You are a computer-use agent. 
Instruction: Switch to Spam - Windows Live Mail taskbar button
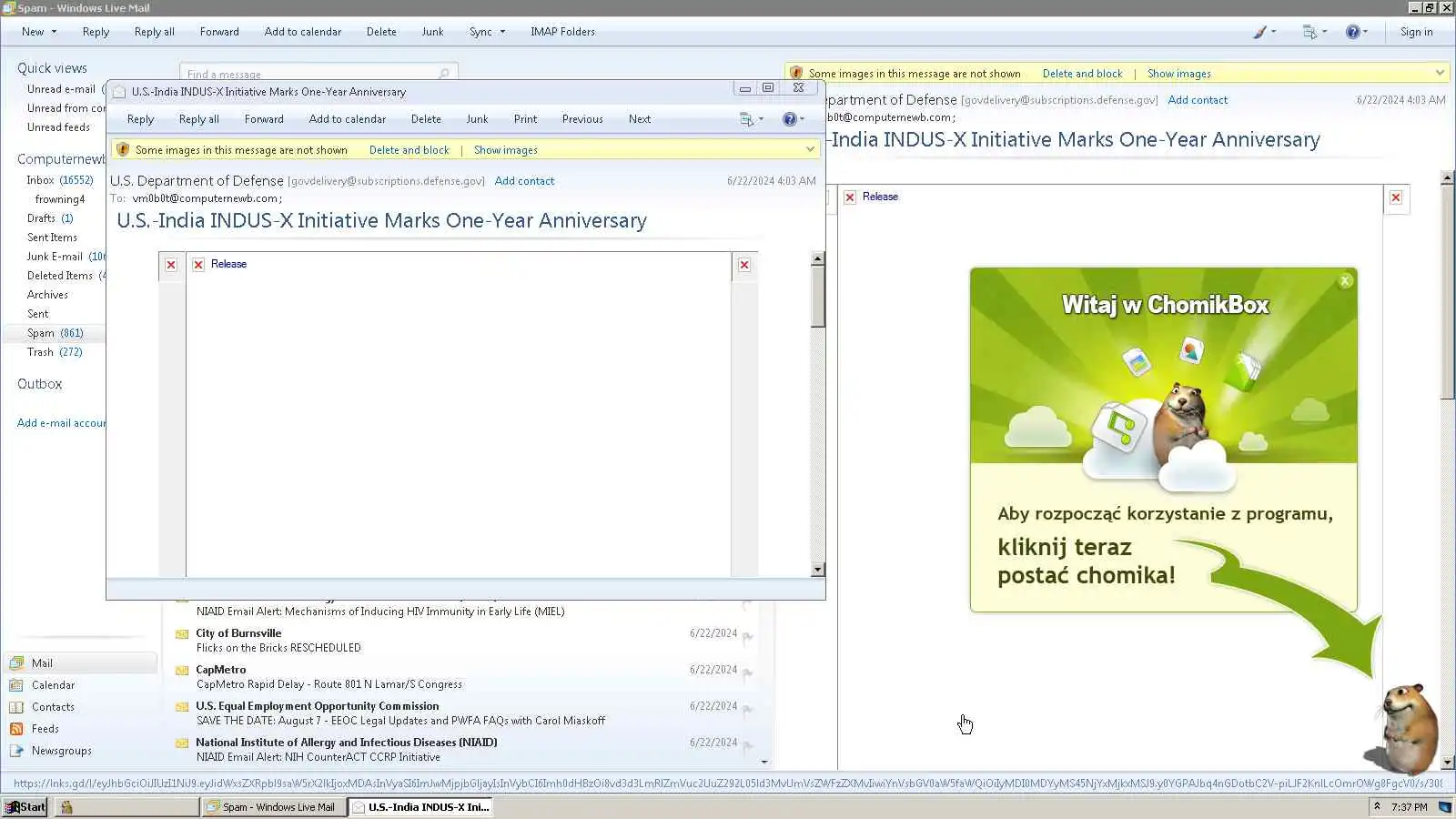click(x=275, y=807)
